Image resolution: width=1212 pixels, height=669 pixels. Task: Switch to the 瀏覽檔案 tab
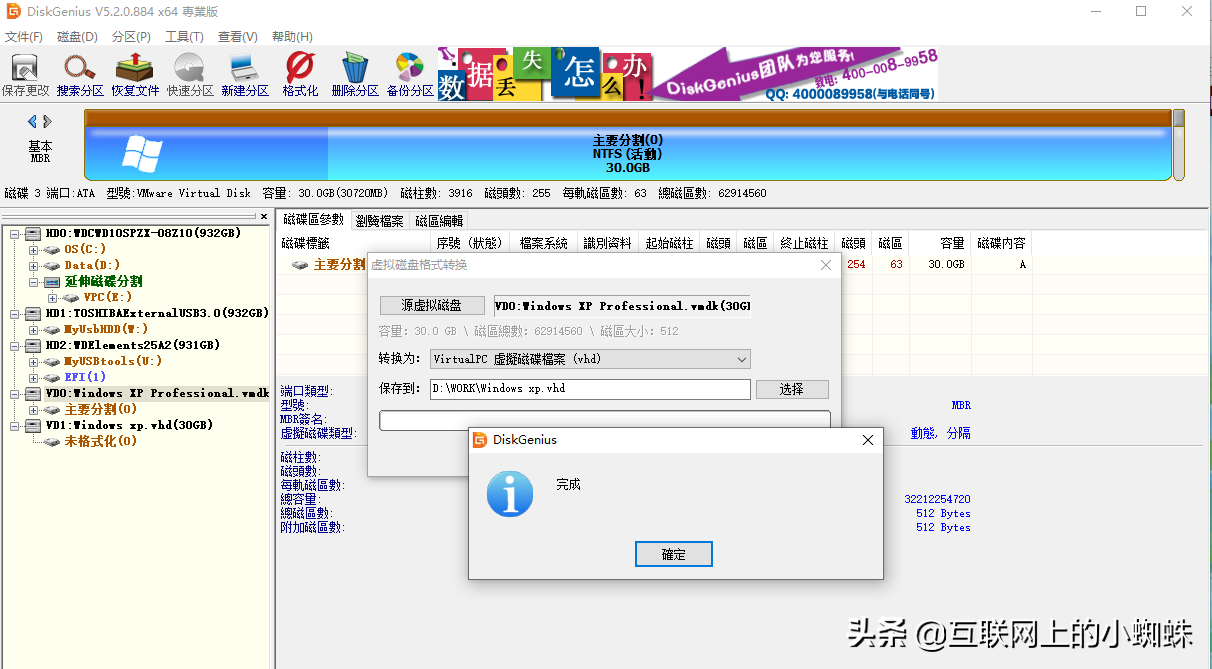click(380, 221)
